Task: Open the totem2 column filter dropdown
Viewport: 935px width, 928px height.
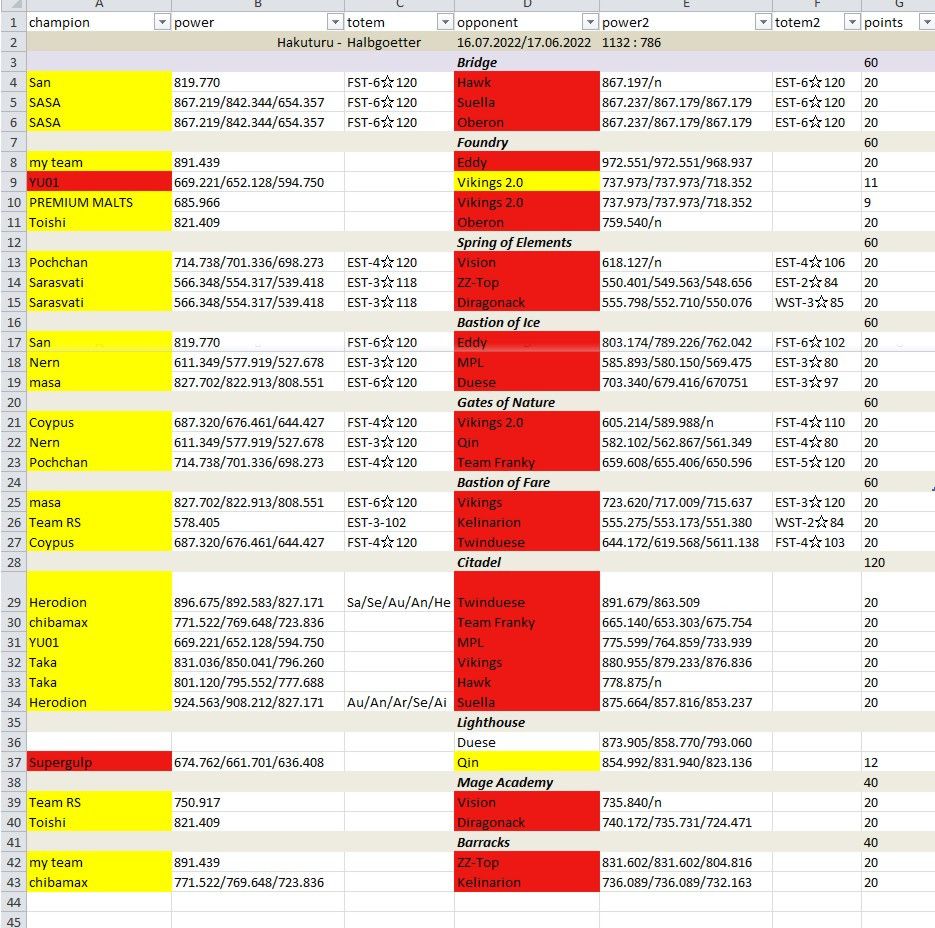Action: [852, 22]
